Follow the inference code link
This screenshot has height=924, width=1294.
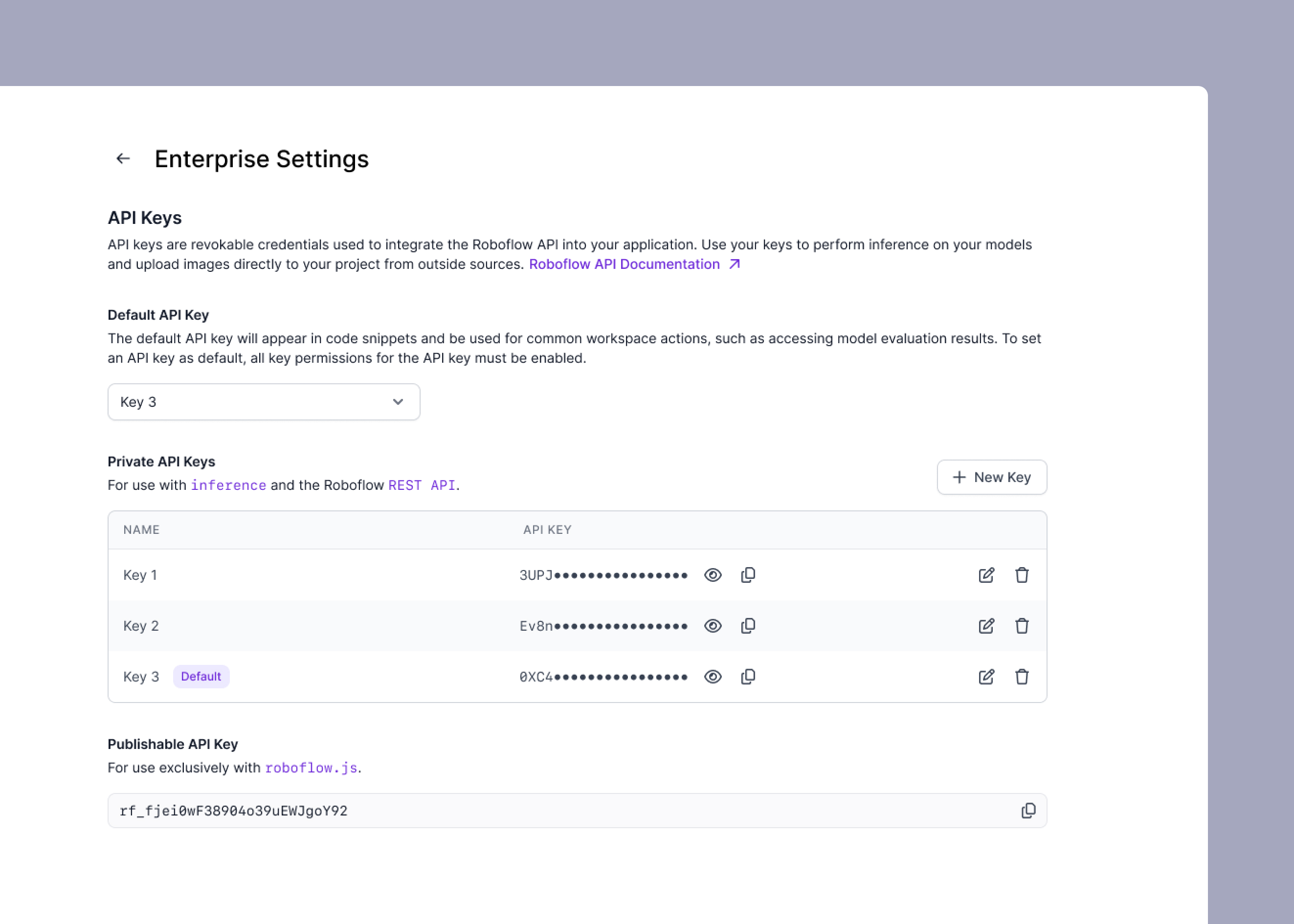point(228,485)
